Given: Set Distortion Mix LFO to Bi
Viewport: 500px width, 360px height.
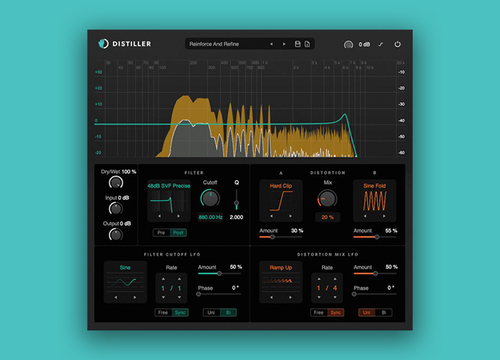Looking at the screenshot, I should tap(384, 312).
